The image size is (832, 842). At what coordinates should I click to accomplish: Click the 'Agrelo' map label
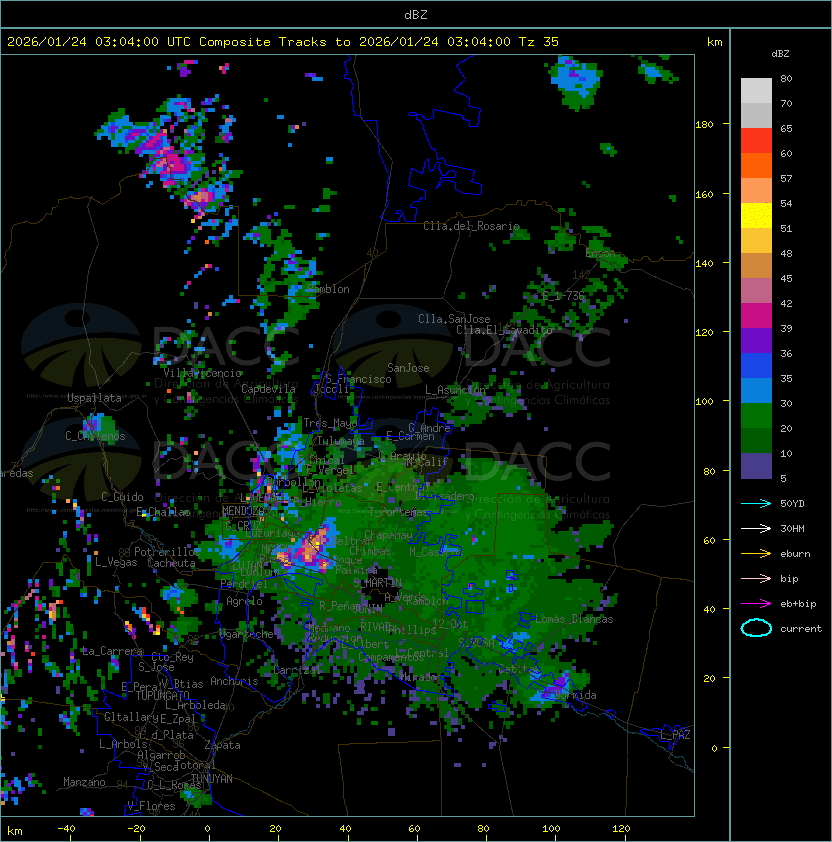click(x=244, y=601)
